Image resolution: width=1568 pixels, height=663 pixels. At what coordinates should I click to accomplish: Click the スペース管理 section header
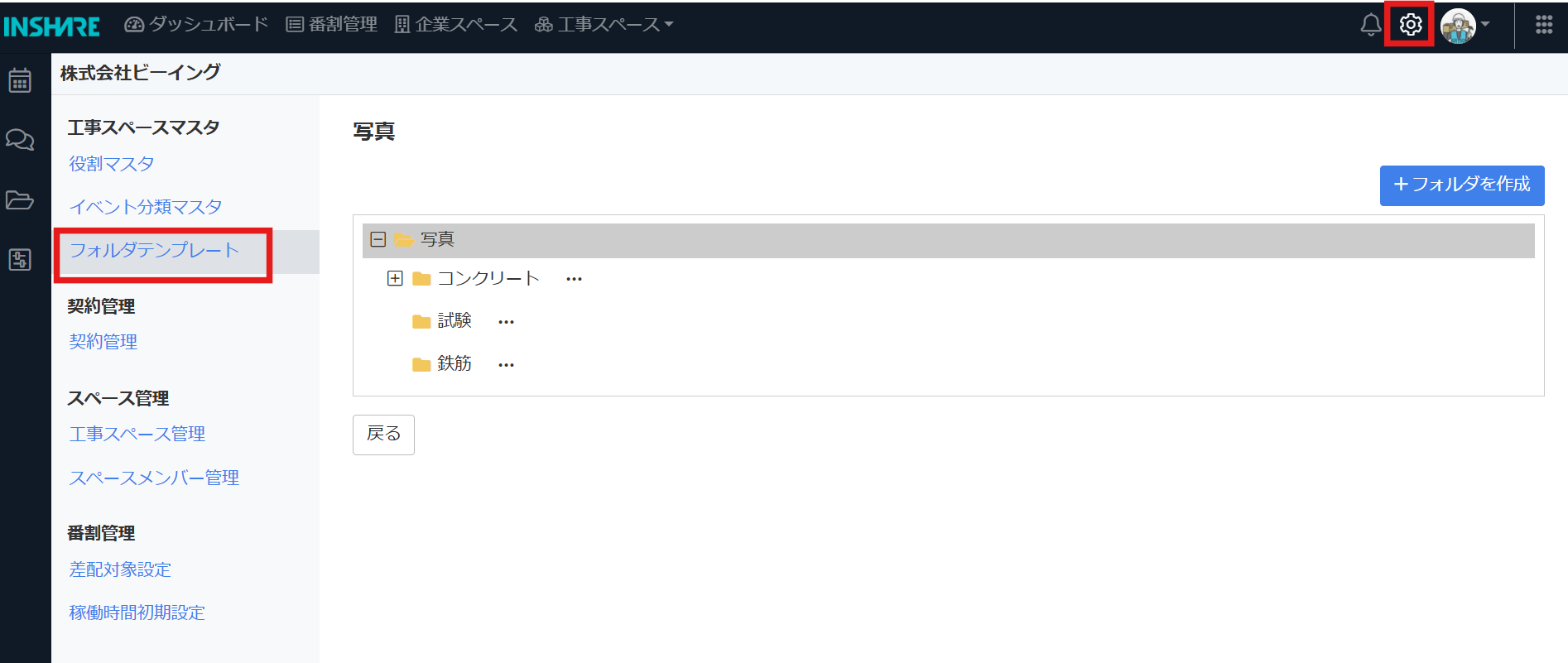tap(118, 398)
